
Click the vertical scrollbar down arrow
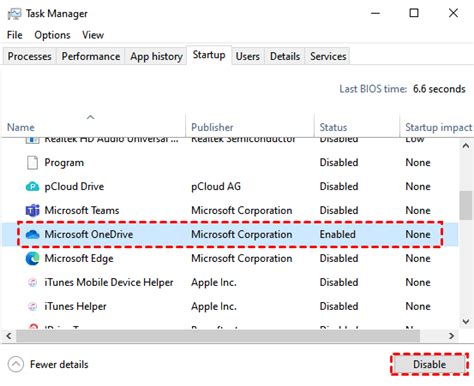466,322
